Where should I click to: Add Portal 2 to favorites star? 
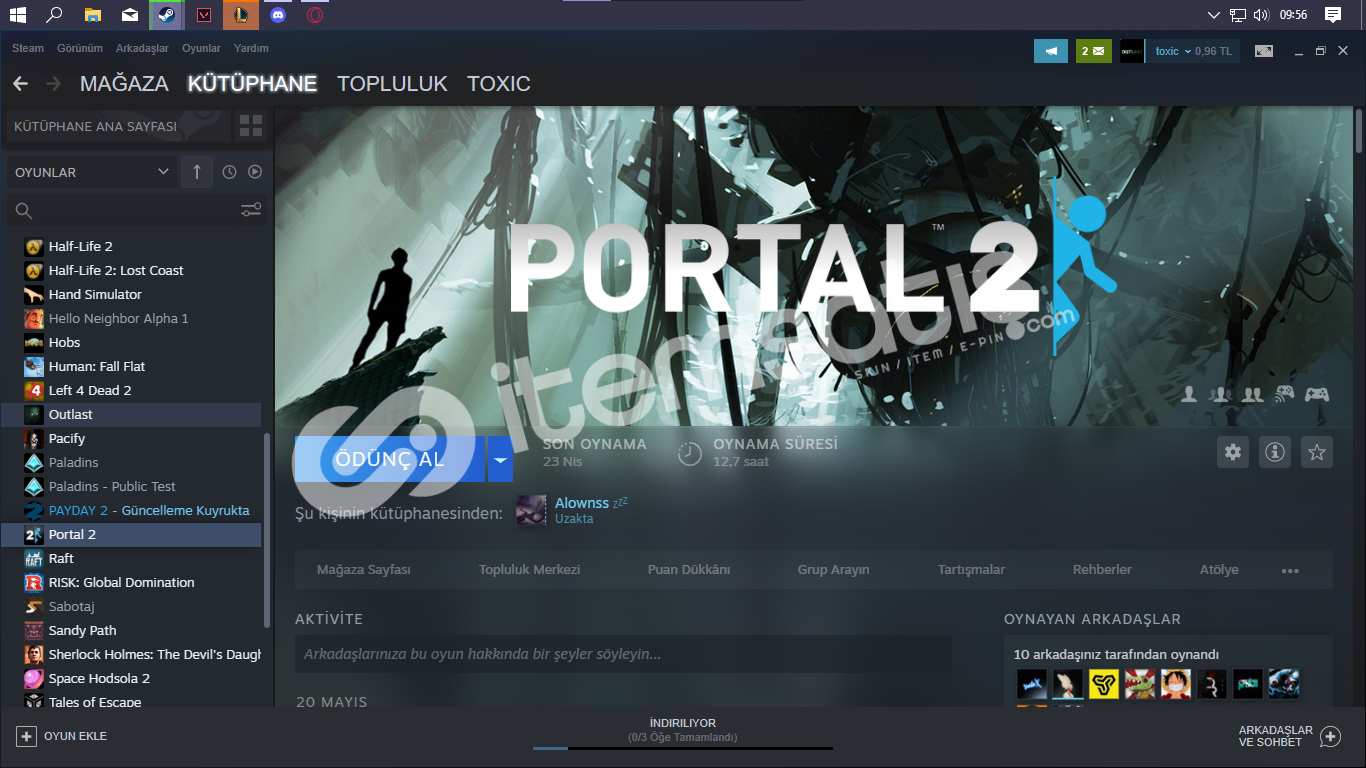point(1317,452)
